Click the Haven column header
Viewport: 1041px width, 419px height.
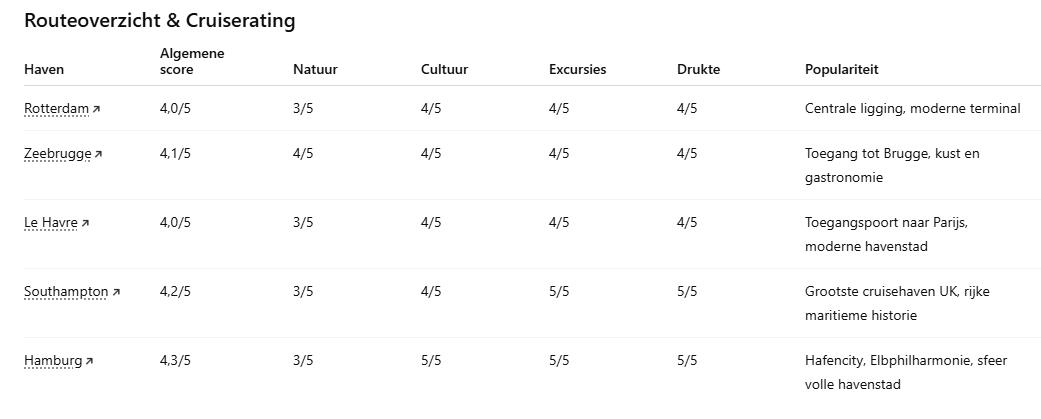tap(43, 70)
